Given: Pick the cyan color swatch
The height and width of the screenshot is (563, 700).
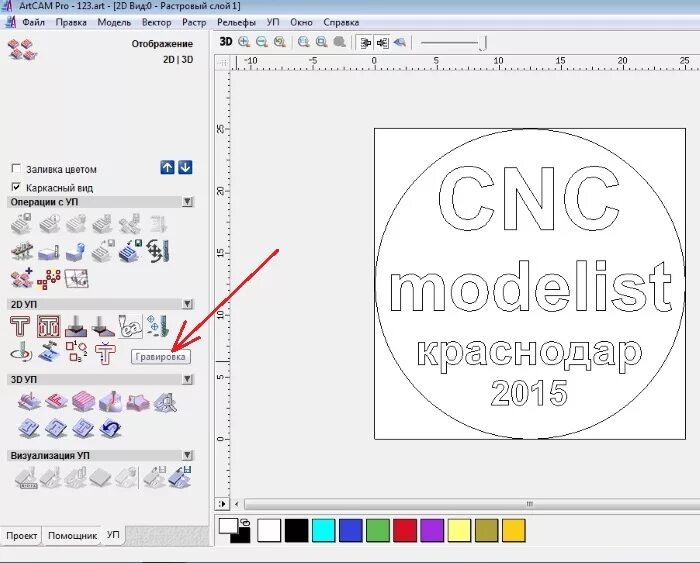Looking at the screenshot, I should 324,530.
